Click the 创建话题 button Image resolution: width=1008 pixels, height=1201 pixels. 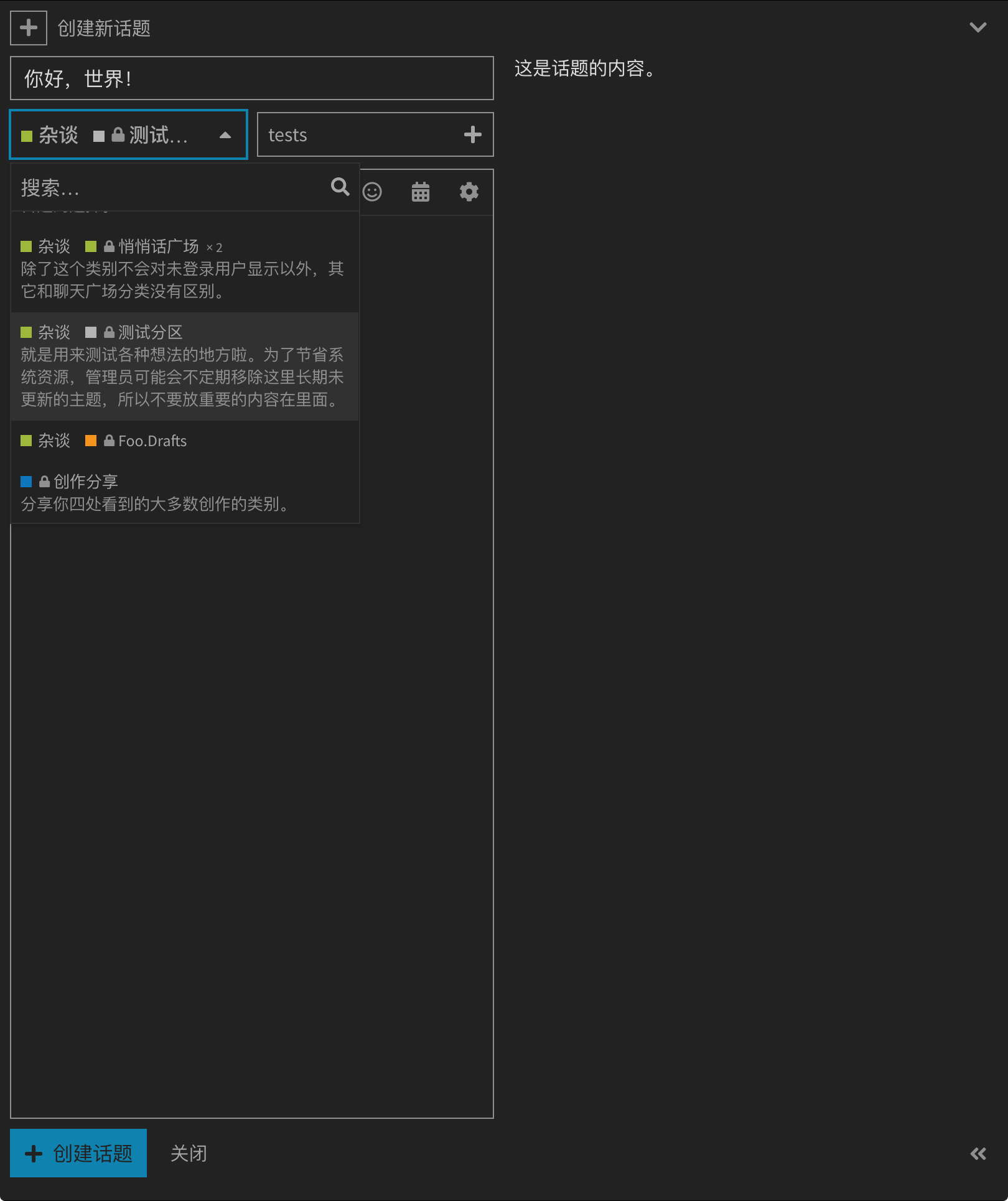(x=78, y=1153)
